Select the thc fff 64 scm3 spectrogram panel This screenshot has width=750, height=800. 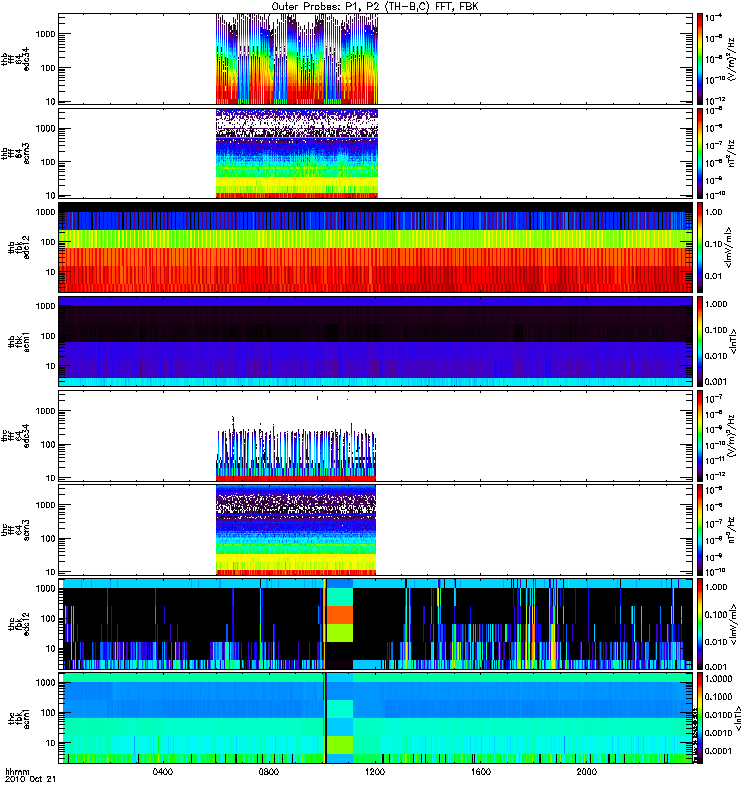(x=376, y=530)
